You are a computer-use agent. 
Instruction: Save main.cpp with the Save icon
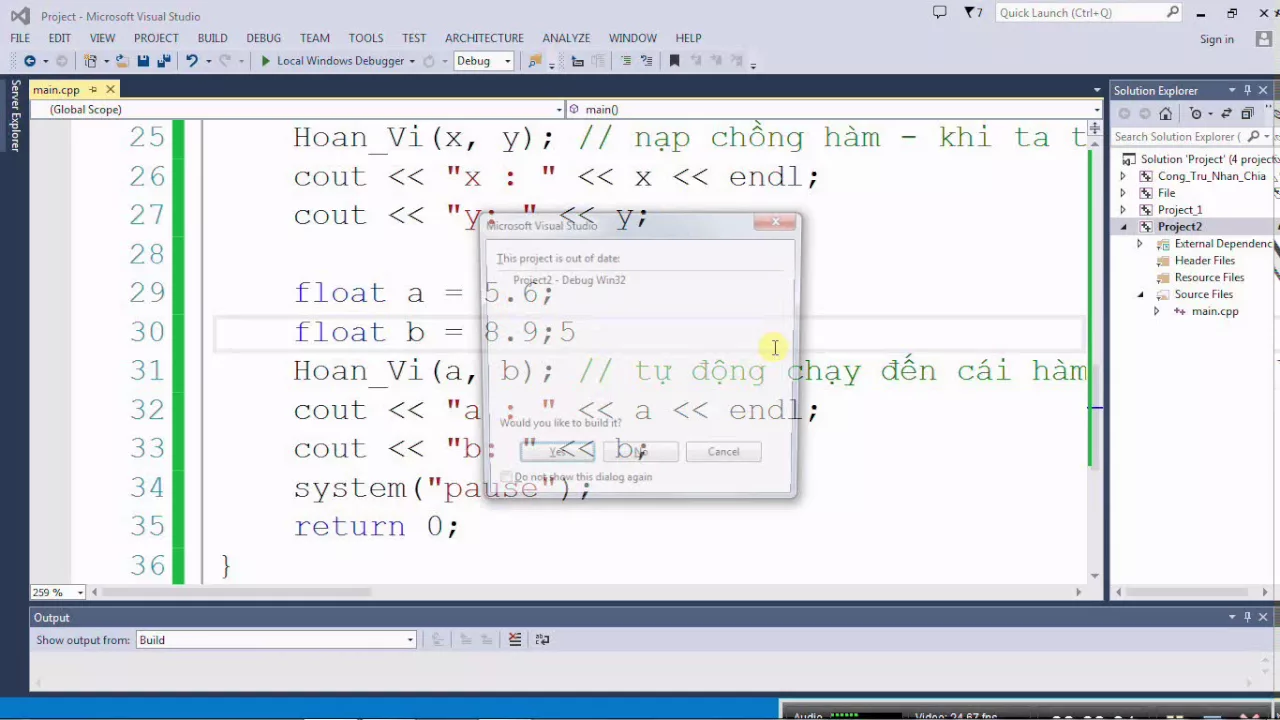(x=143, y=61)
